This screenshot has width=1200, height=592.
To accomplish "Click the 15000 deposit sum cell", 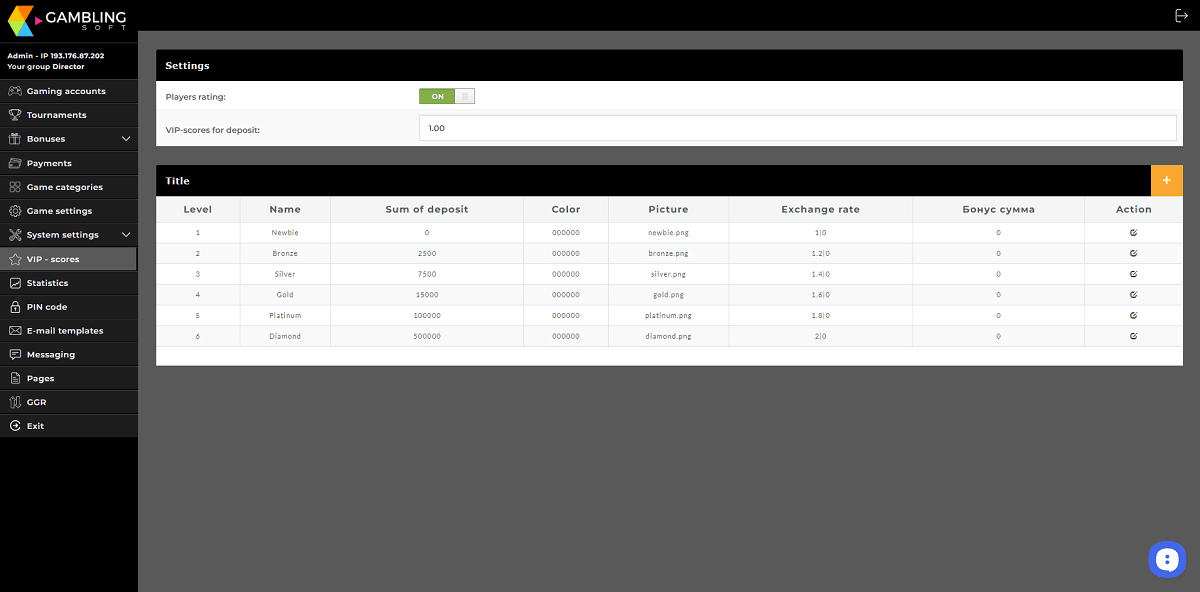I will [x=427, y=295].
